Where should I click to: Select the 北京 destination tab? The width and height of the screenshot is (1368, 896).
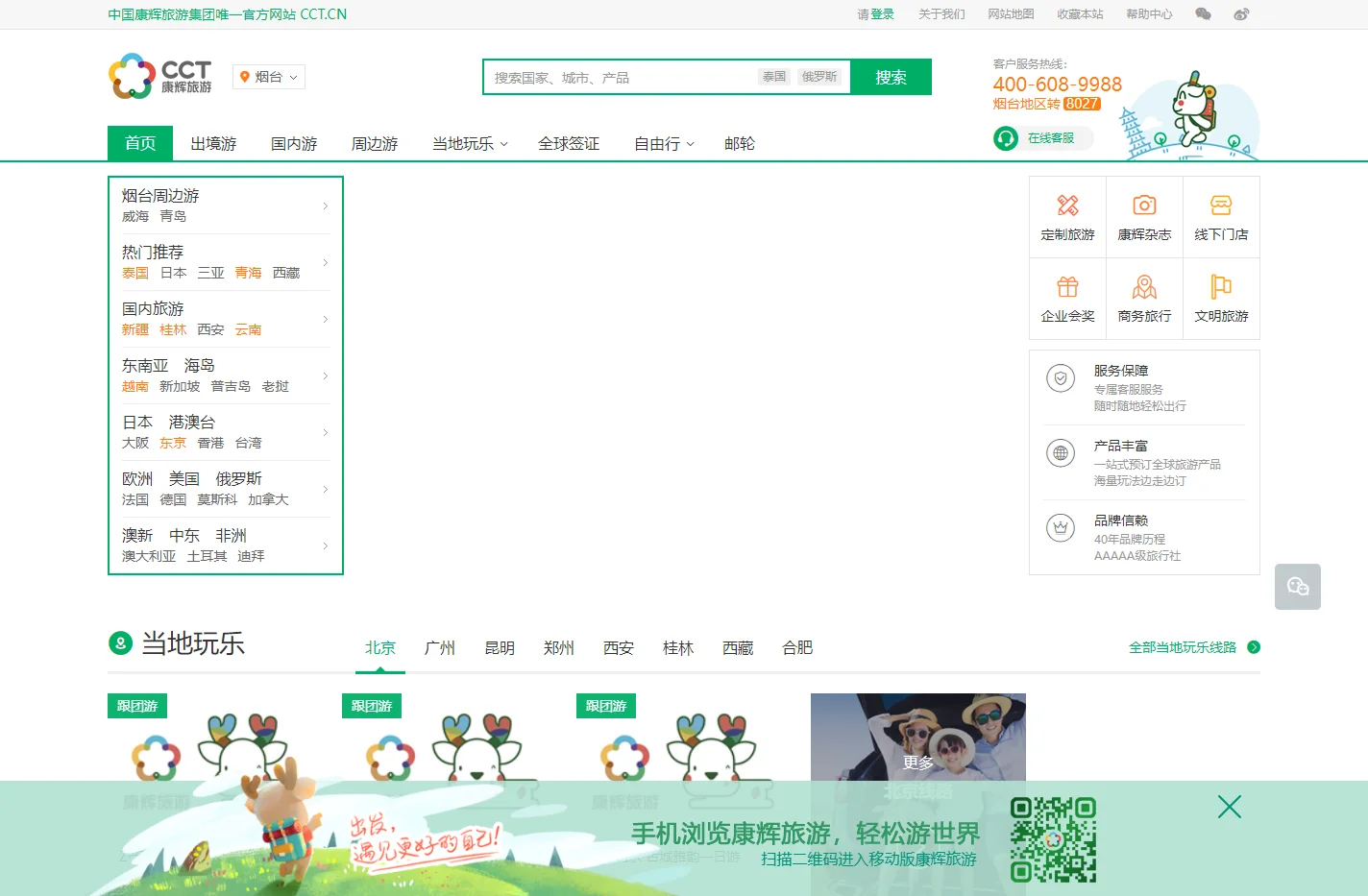point(380,648)
